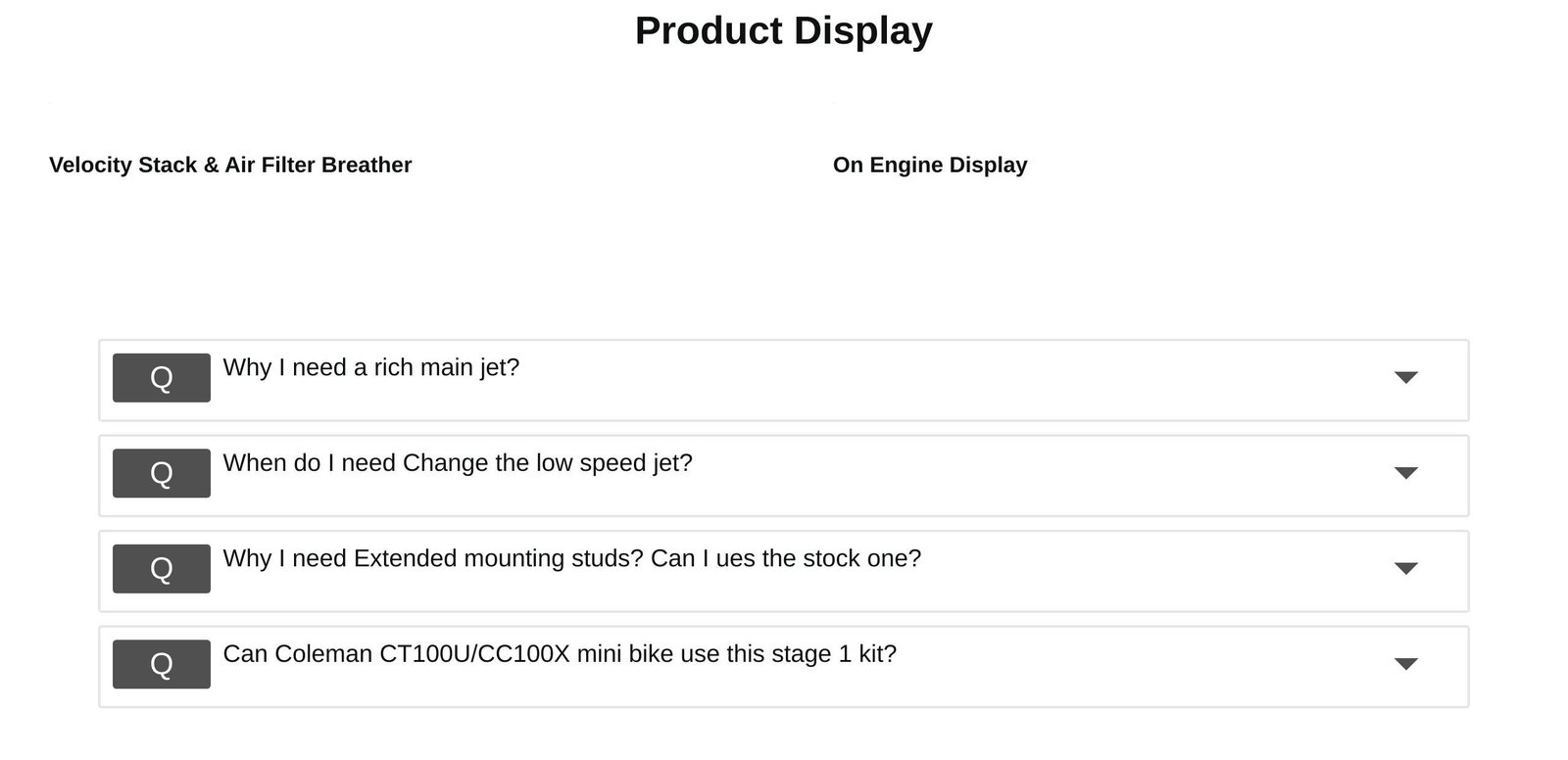This screenshot has height=760, width=1568.
Task: Select the On Engine Display caption
Action: 930,165
